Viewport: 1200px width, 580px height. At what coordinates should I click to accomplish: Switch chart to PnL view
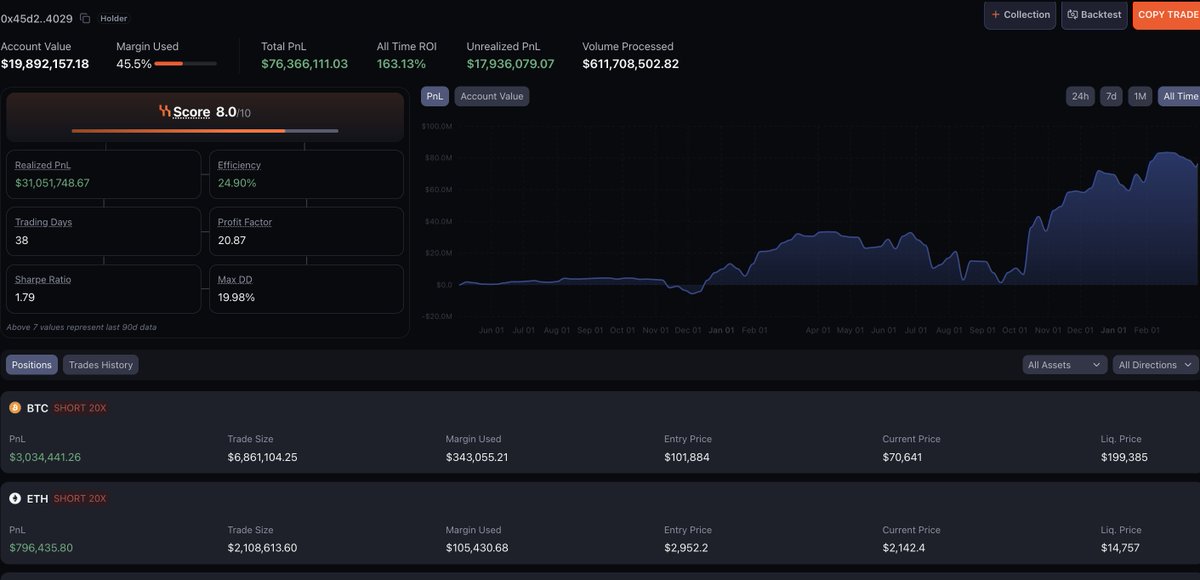pos(435,96)
